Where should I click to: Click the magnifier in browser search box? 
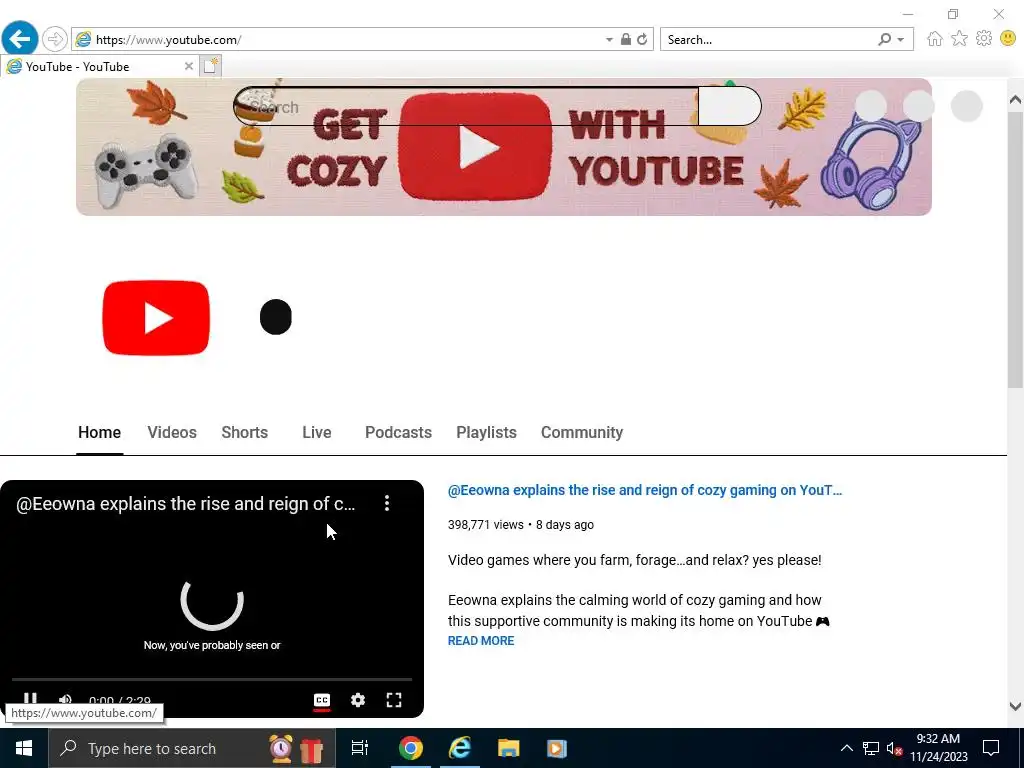(884, 39)
